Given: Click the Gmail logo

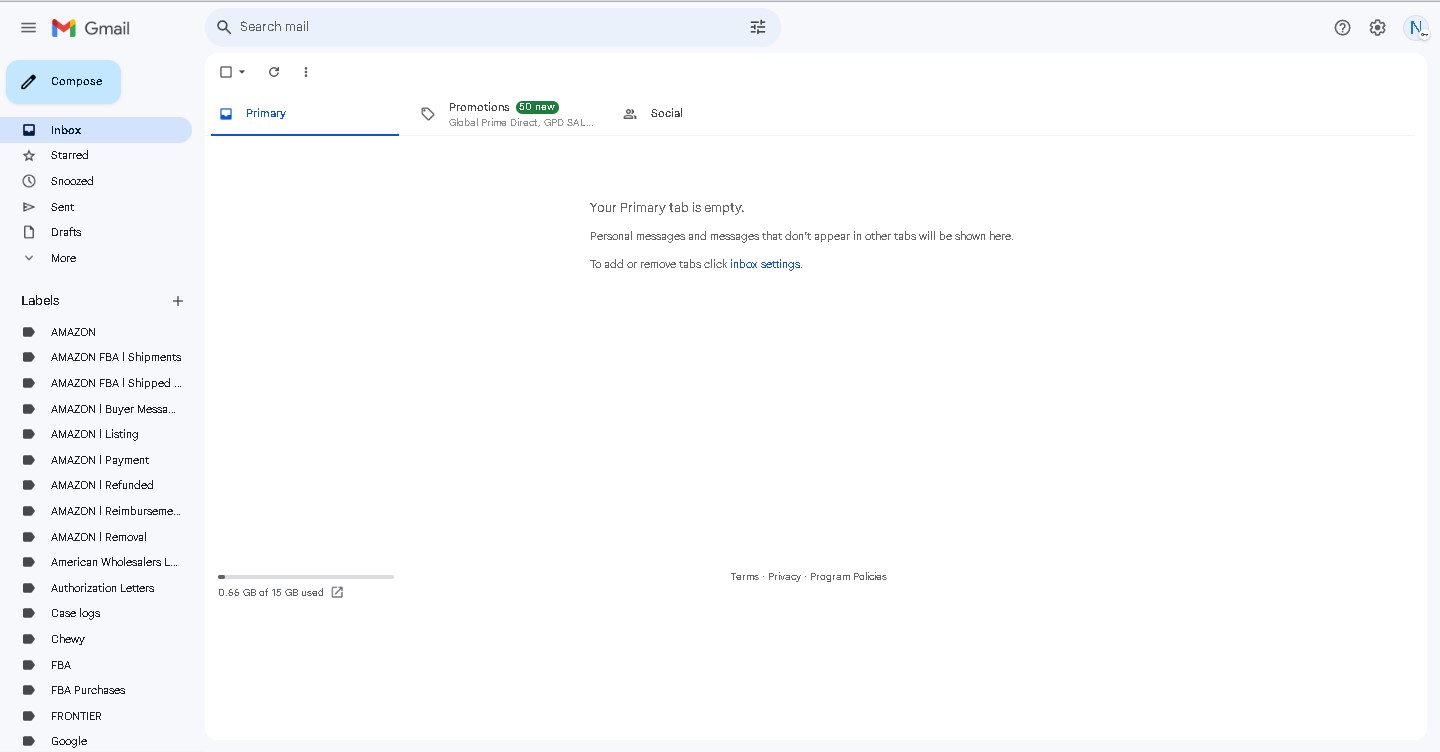Looking at the screenshot, I should tap(91, 28).
